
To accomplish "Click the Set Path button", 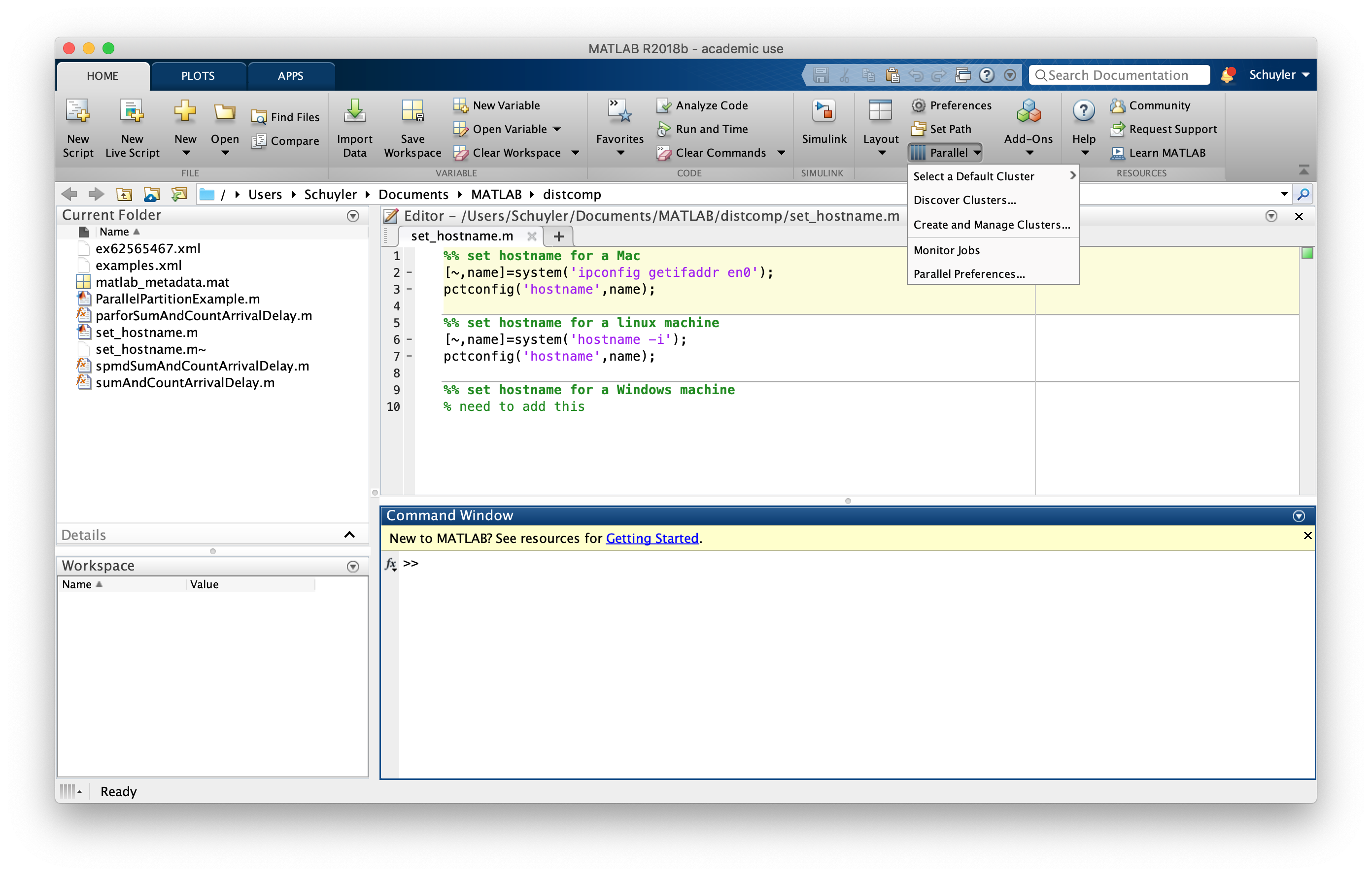I will (941, 129).
